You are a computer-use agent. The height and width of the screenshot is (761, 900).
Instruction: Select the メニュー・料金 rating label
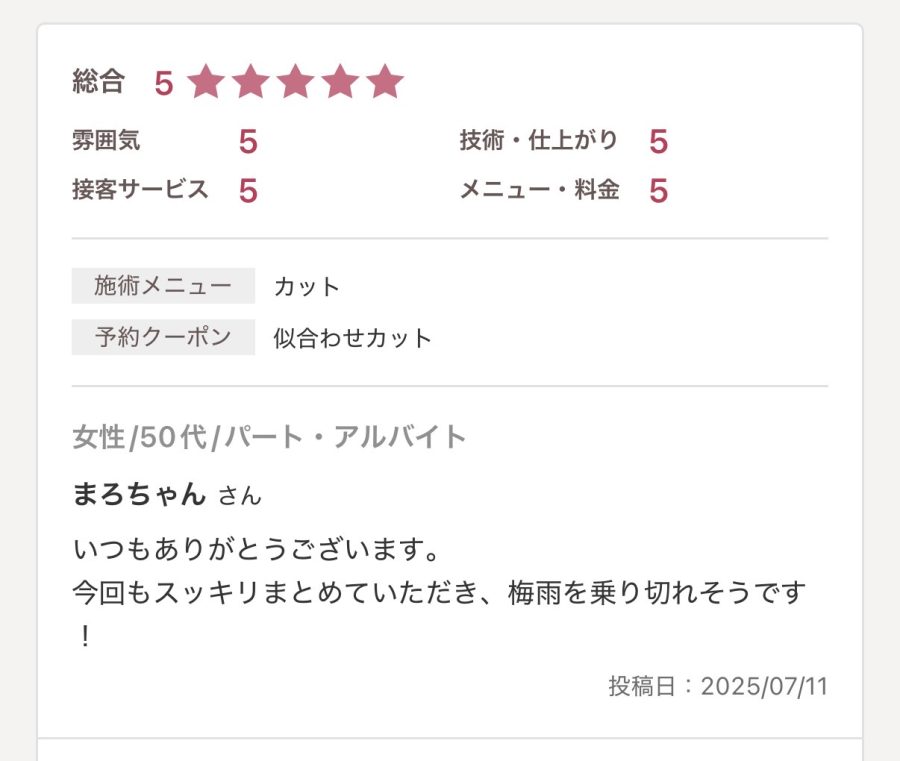click(x=539, y=190)
